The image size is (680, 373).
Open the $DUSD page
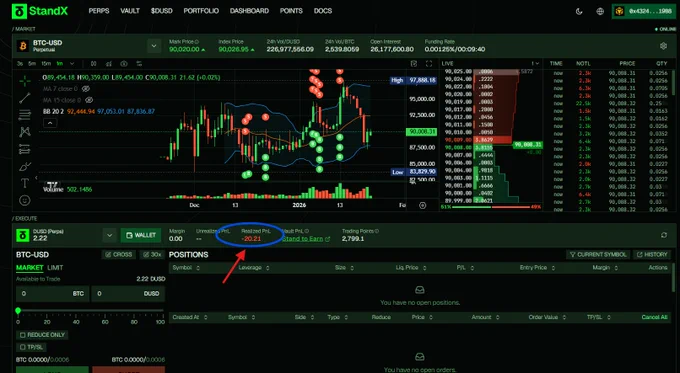coord(161,11)
